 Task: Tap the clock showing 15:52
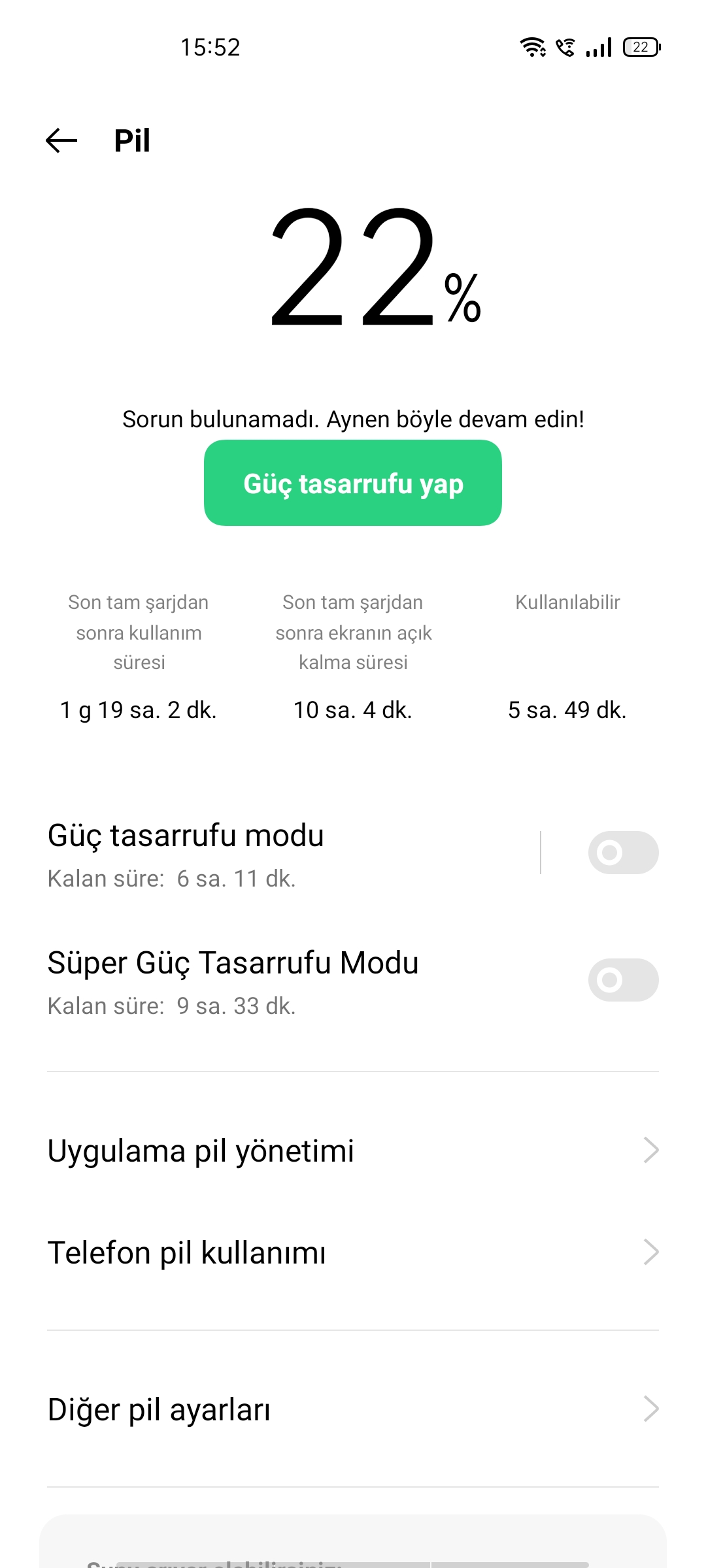coord(210,48)
